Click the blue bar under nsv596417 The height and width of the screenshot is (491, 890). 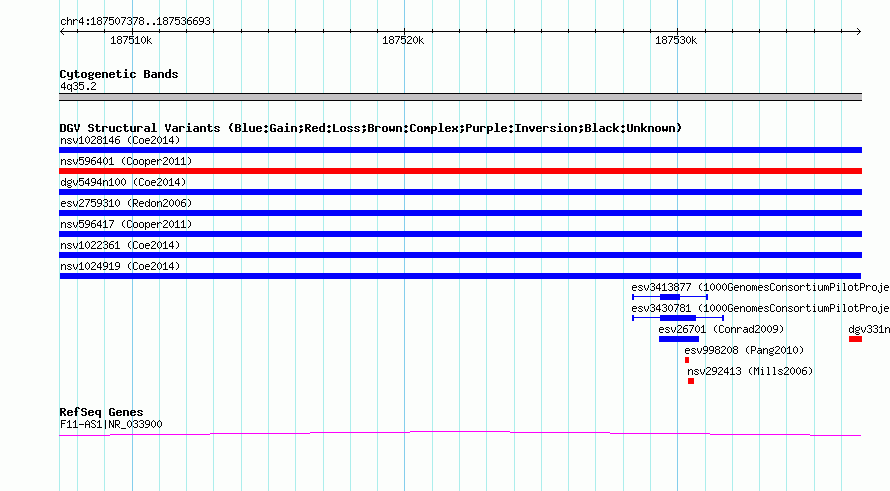[x=460, y=234]
